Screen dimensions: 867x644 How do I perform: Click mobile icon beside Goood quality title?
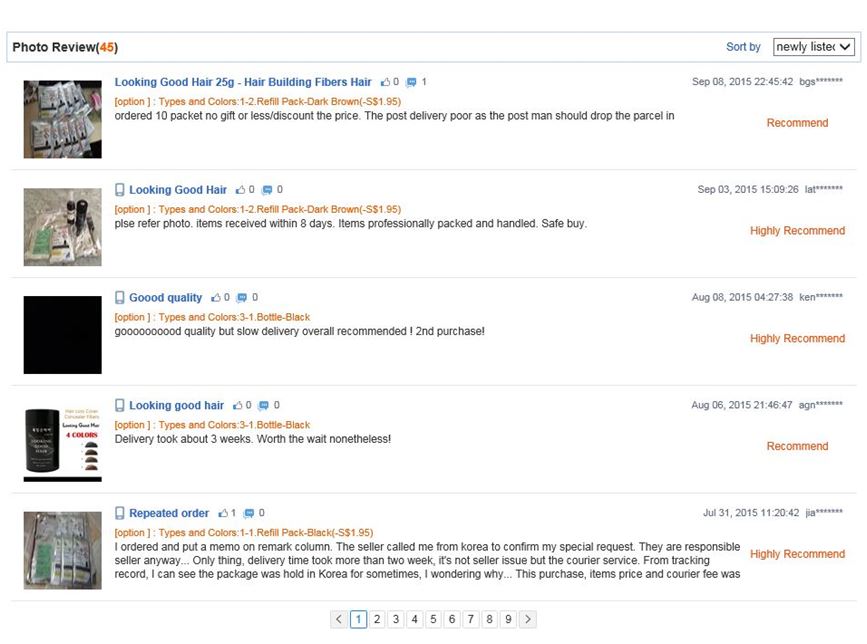click(120, 298)
